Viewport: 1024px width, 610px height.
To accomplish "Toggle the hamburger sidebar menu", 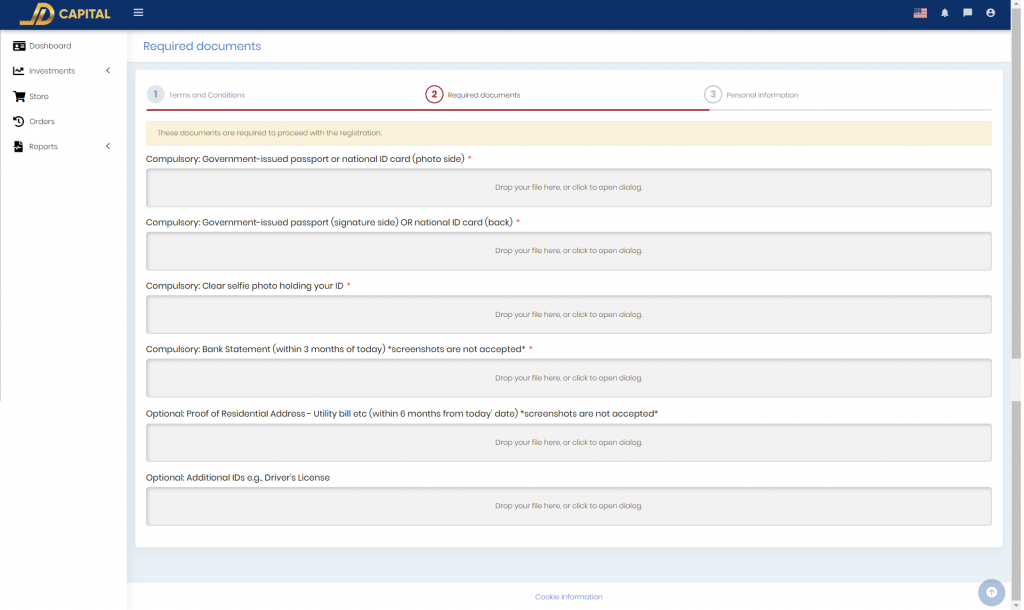I will (138, 12).
